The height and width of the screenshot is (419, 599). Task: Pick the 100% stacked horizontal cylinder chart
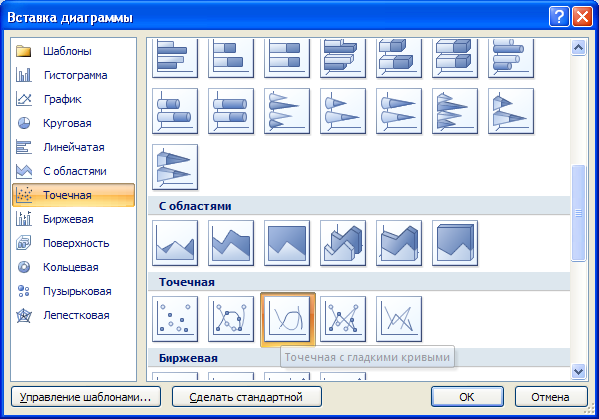pos(231,111)
